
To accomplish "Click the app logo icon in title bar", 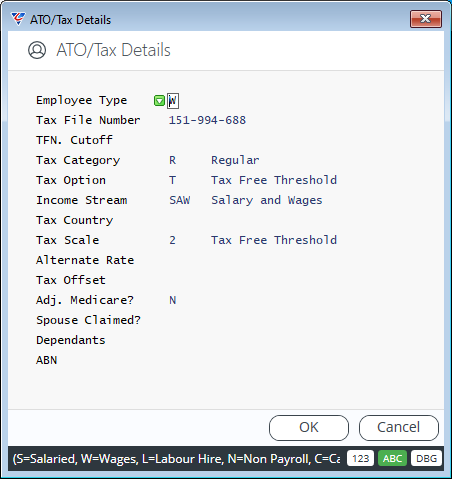I will click(18, 19).
